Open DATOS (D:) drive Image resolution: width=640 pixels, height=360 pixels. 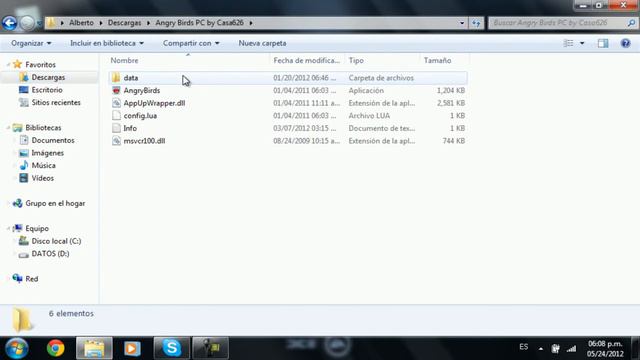pos(50,254)
